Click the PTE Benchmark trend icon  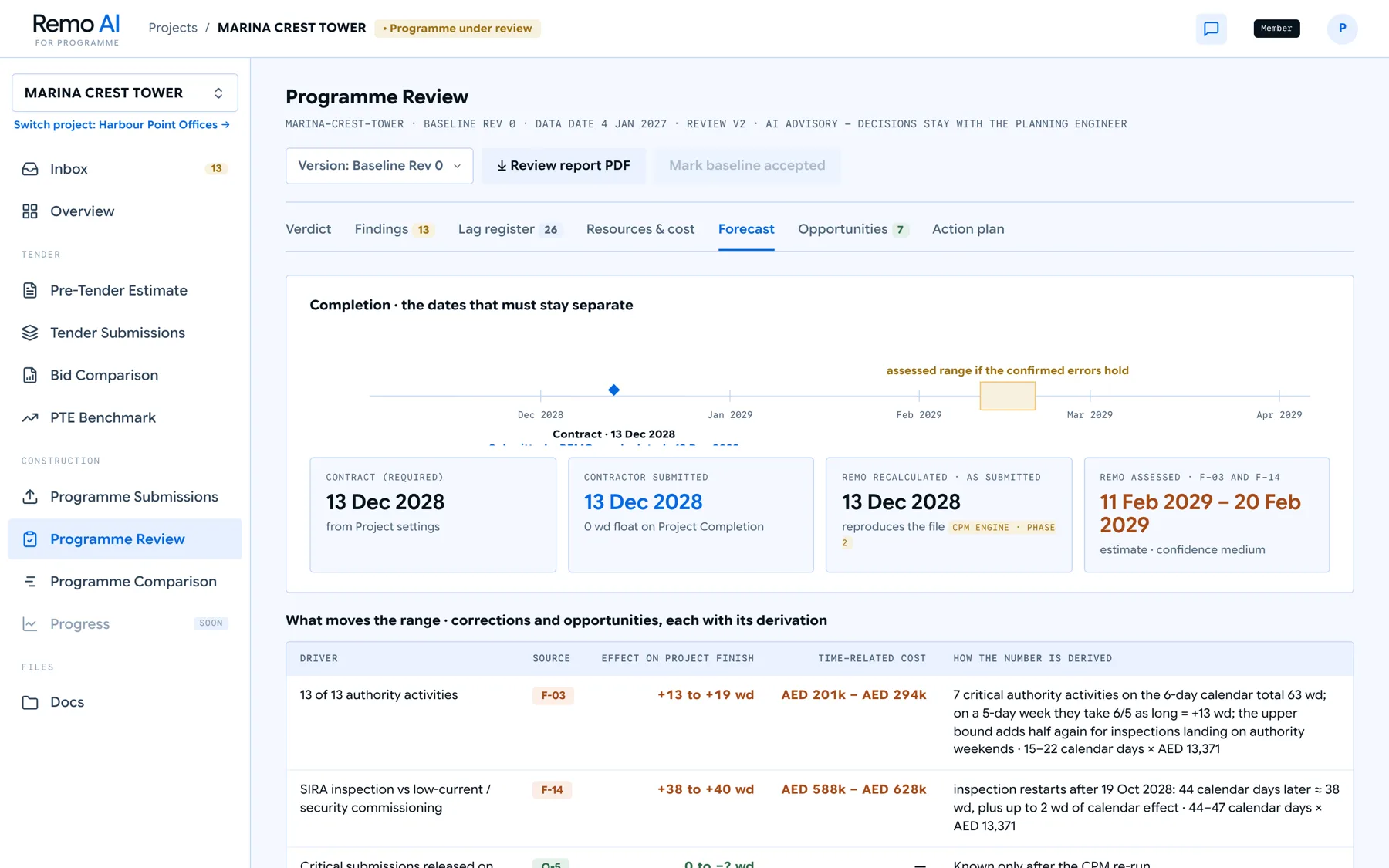click(30, 418)
